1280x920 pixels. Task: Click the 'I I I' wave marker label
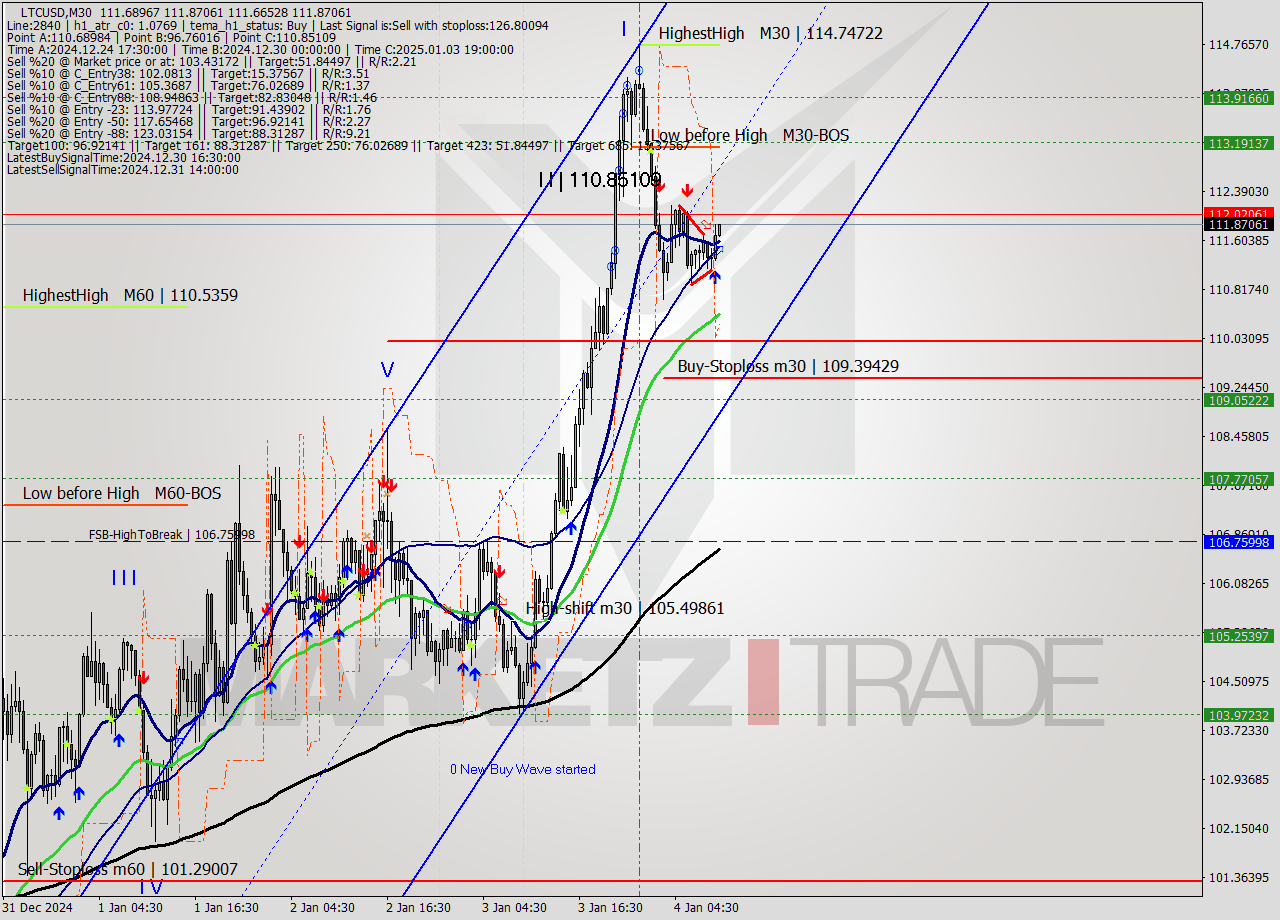(x=124, y=577)
